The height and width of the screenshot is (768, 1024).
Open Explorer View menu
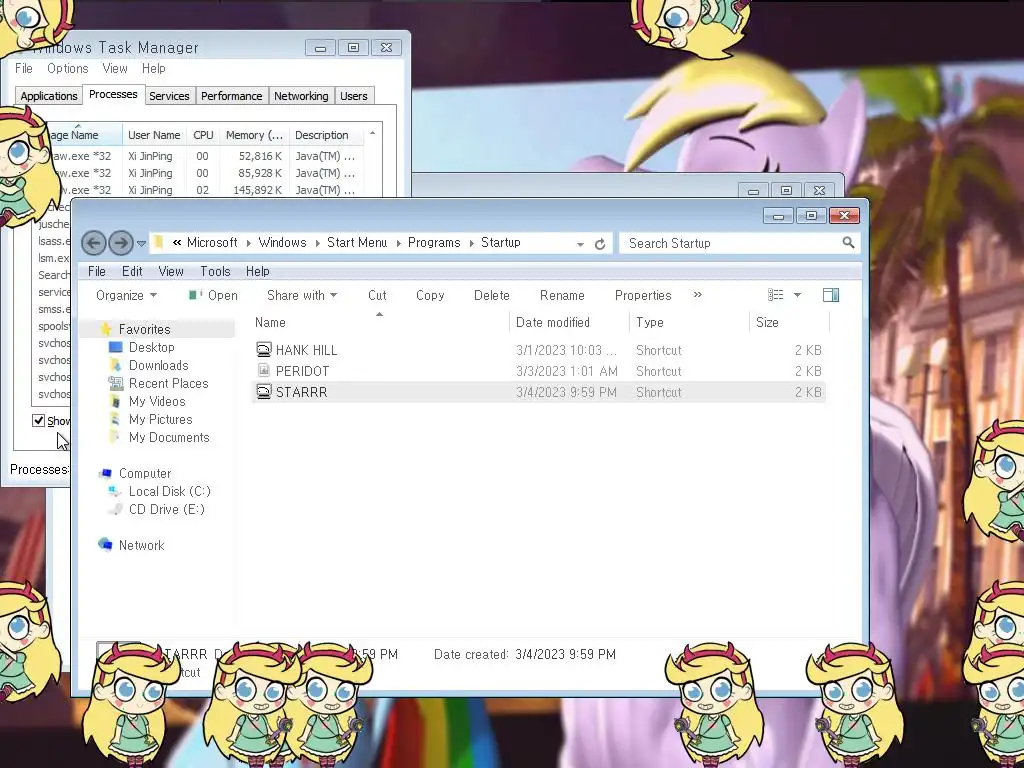tap(170, 271)
